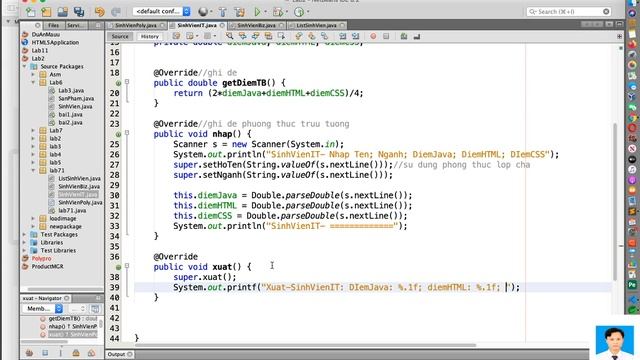Toggle Rectangular Selection icon in editor toolbar
The width and height of the screenshot is (640, 360).
coord(281,36)
